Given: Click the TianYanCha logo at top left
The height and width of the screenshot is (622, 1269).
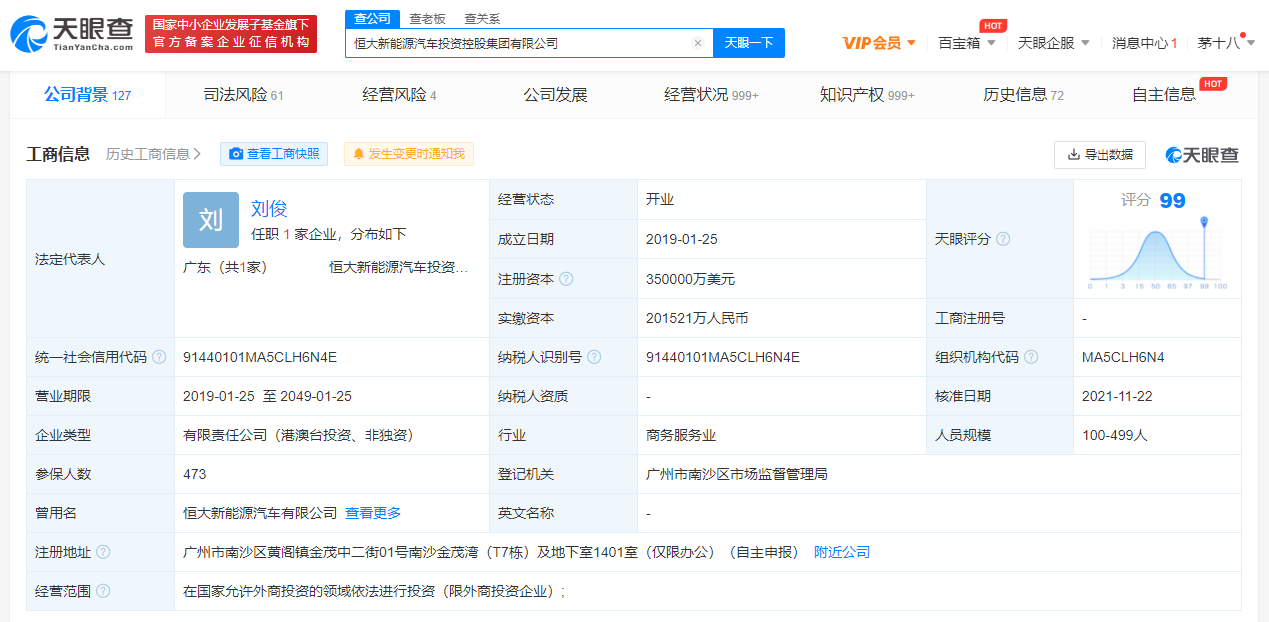Looking at the screenshot, I should 71,34.
